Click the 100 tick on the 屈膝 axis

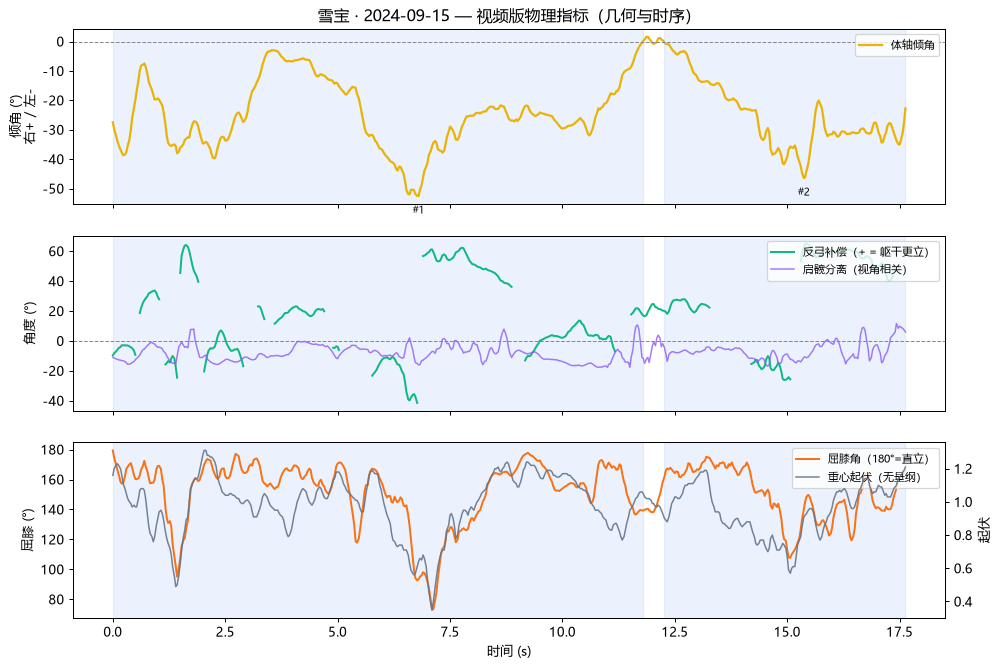tap(53, 570)
